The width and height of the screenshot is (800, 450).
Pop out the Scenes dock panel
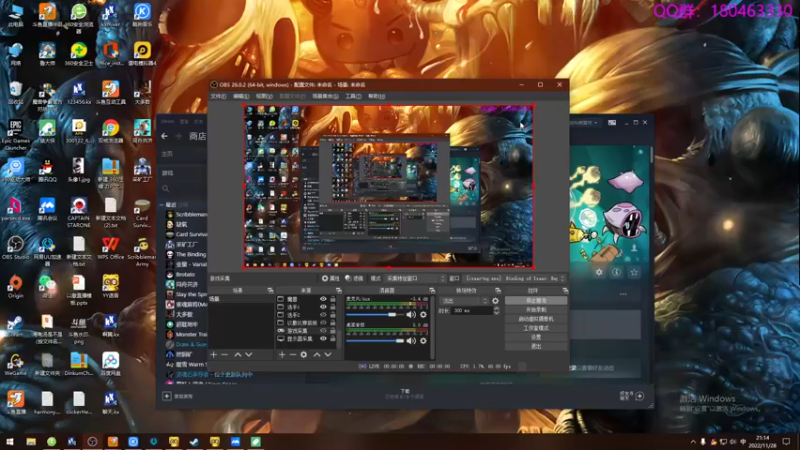[x=270, y=290]
